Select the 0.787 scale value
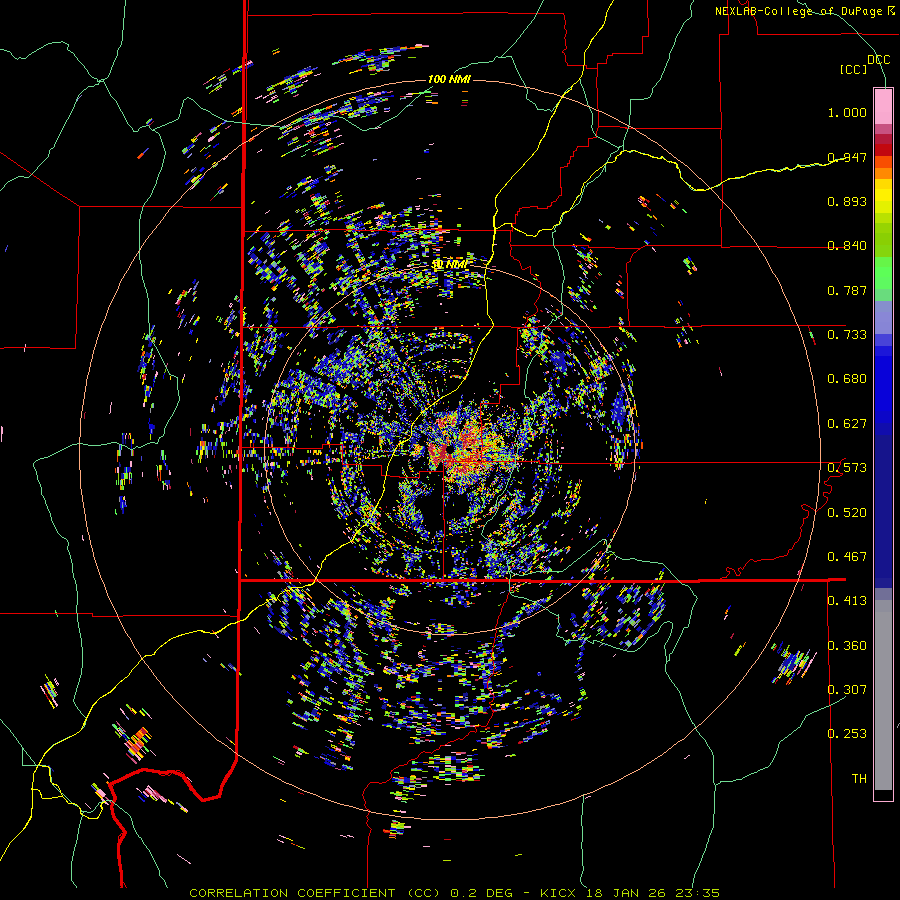The width and height of the screenshot is (900, 900). point(847,290)
